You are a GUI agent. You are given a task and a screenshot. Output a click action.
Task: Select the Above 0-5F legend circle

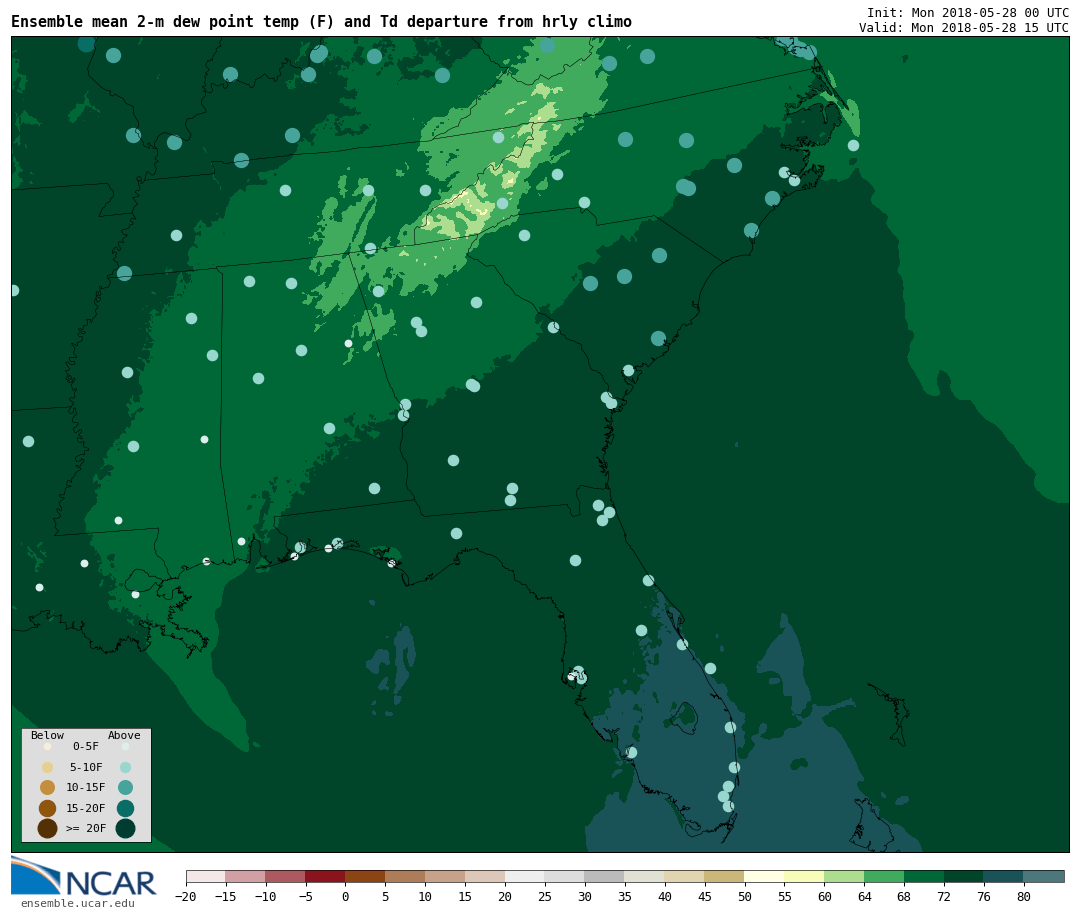[125, 746]
